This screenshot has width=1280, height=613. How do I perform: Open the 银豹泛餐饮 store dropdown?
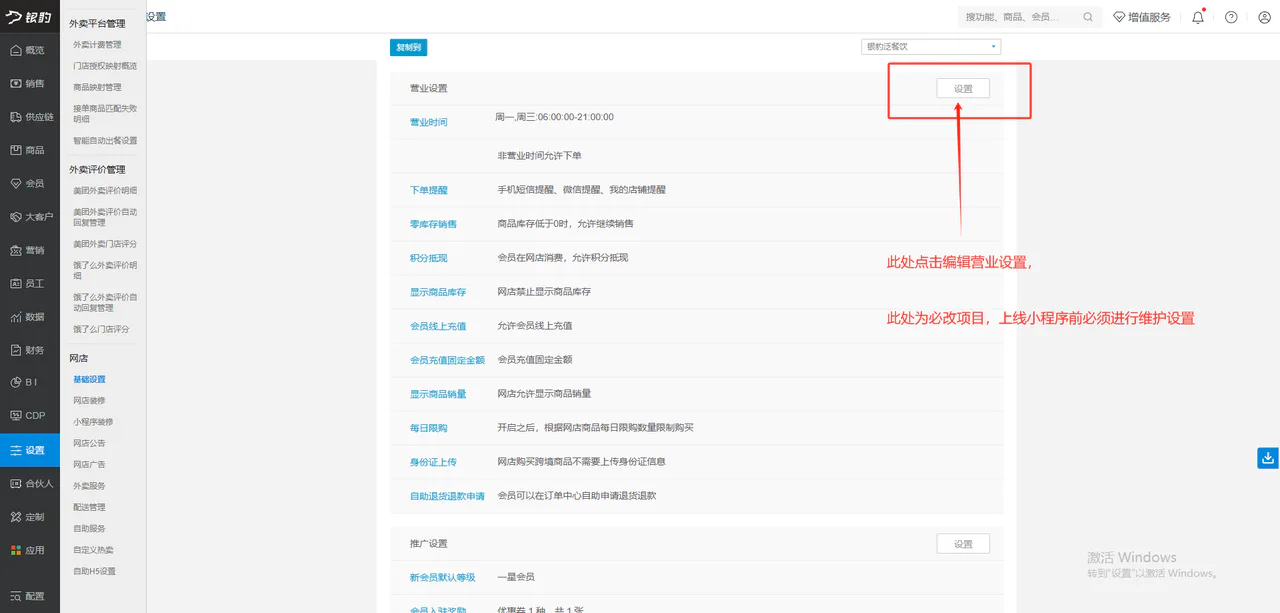[x=931, y=46]
